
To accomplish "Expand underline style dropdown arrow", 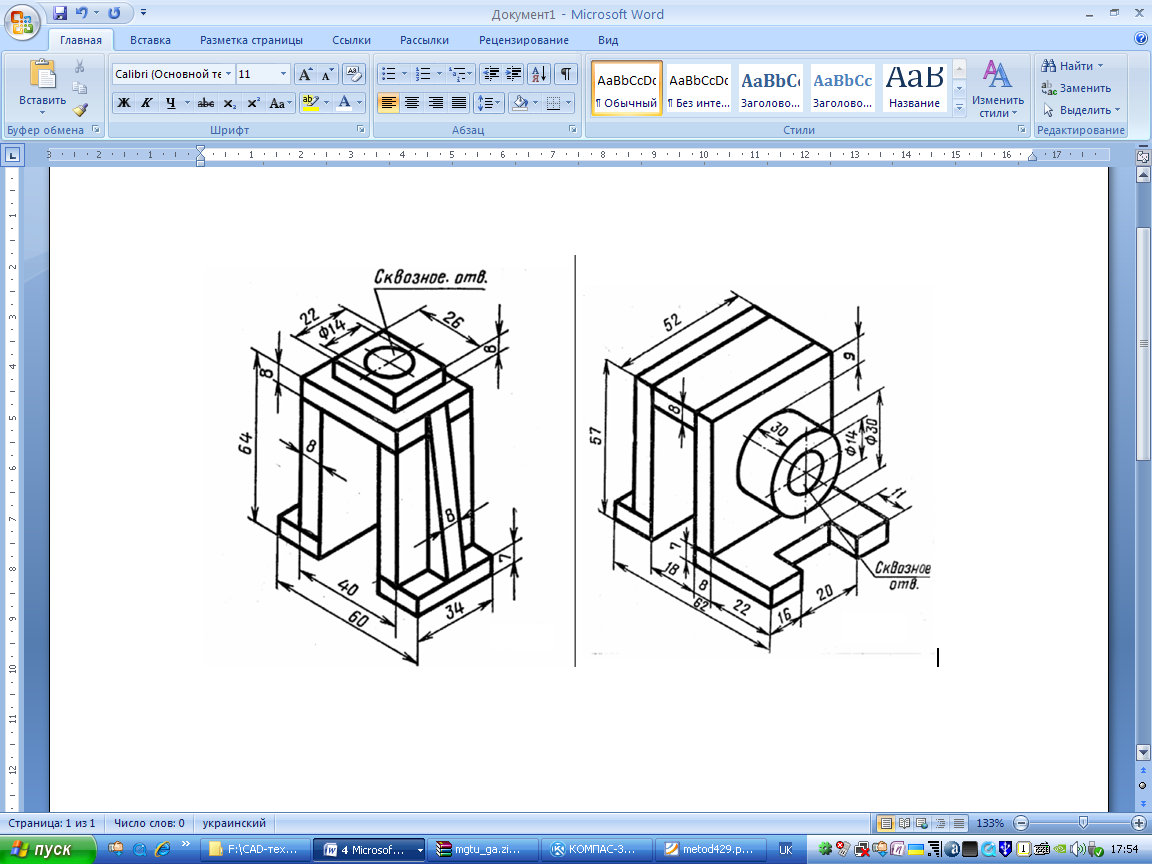I will [187, 103].
